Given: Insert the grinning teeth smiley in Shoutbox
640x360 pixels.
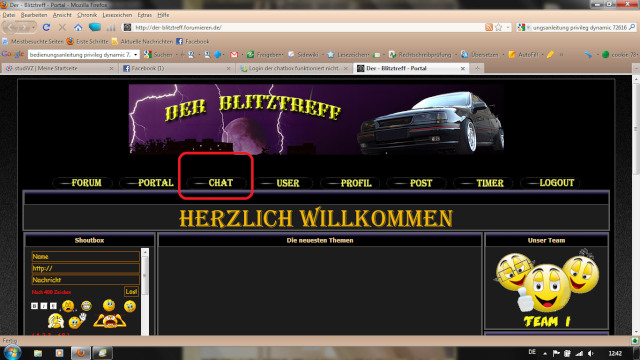Looking at the screenshot, I should tap(86, 305).
